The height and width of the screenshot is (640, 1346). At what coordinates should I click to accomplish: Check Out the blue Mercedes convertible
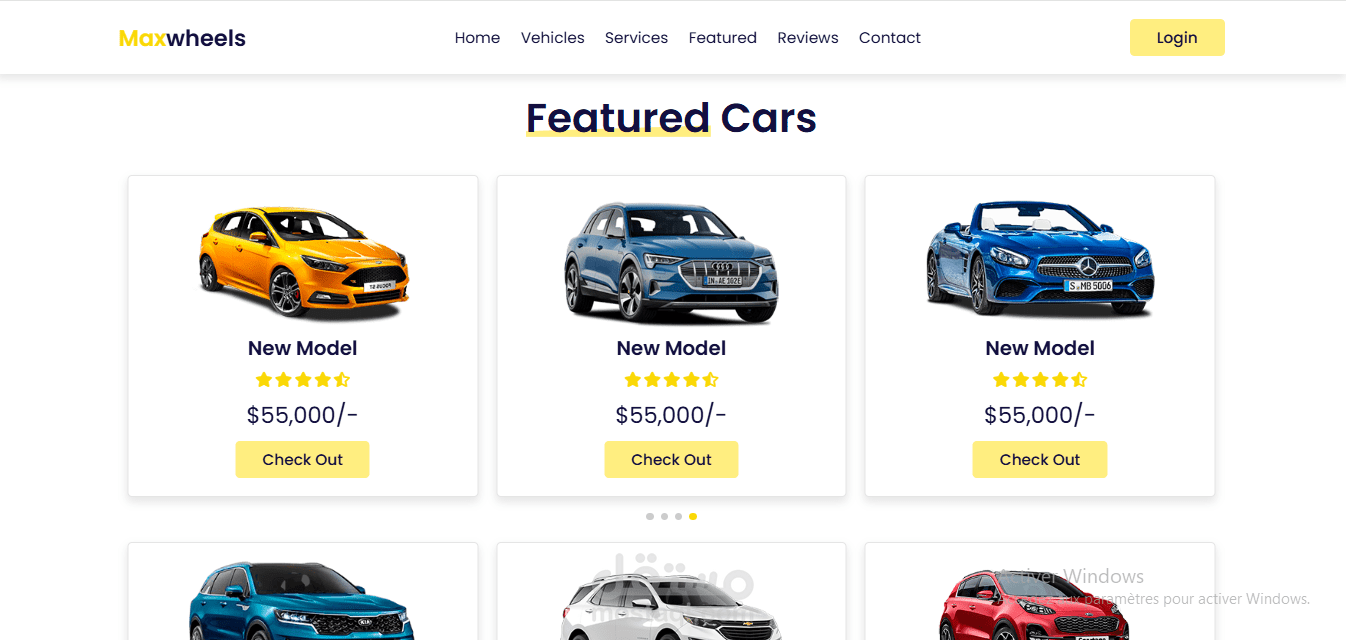point(1040,460)
